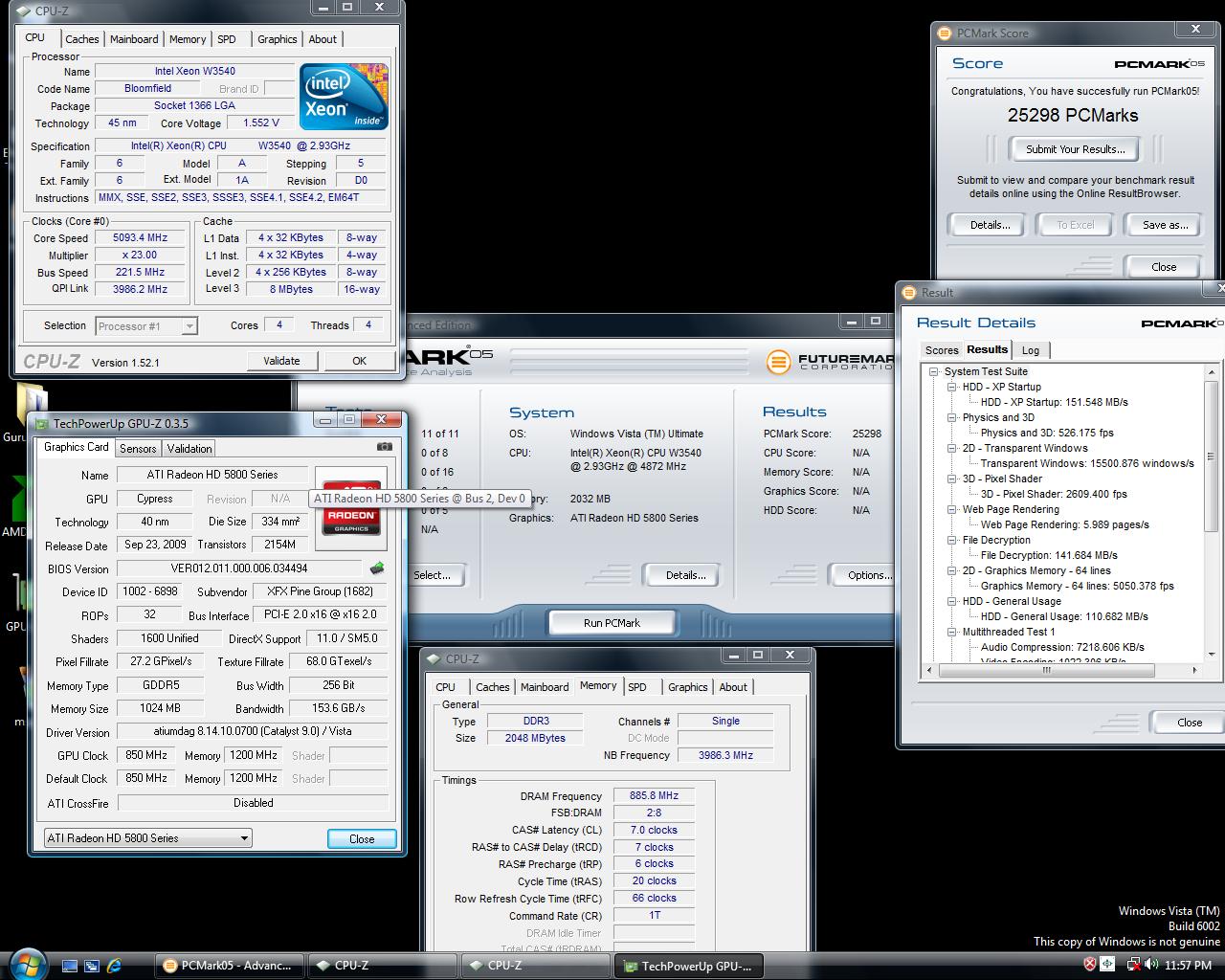The height and width of the screenshot is (980, 1225).
Task: Click Close button in GPU-Z
Action: coord(362,838)
